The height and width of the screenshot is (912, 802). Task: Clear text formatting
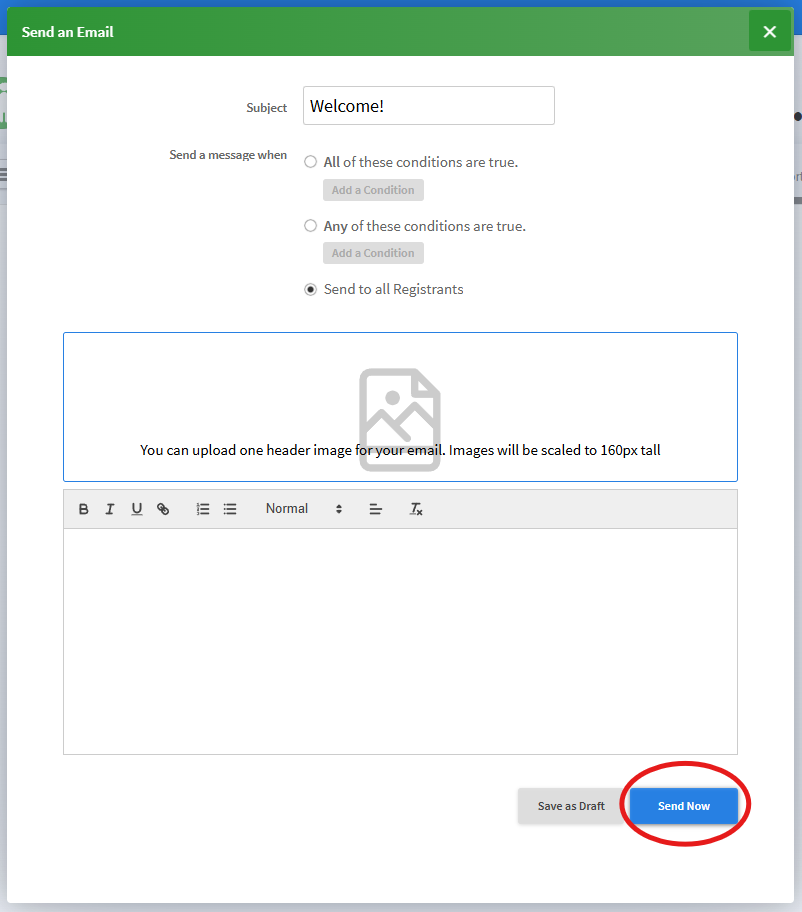click(416, 509)
